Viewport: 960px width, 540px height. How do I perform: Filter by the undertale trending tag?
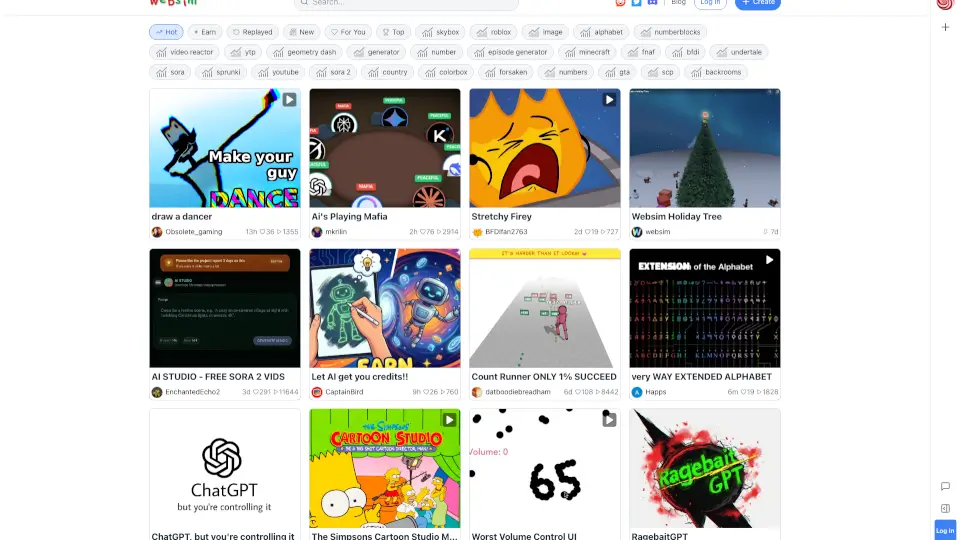pos(738,52)
